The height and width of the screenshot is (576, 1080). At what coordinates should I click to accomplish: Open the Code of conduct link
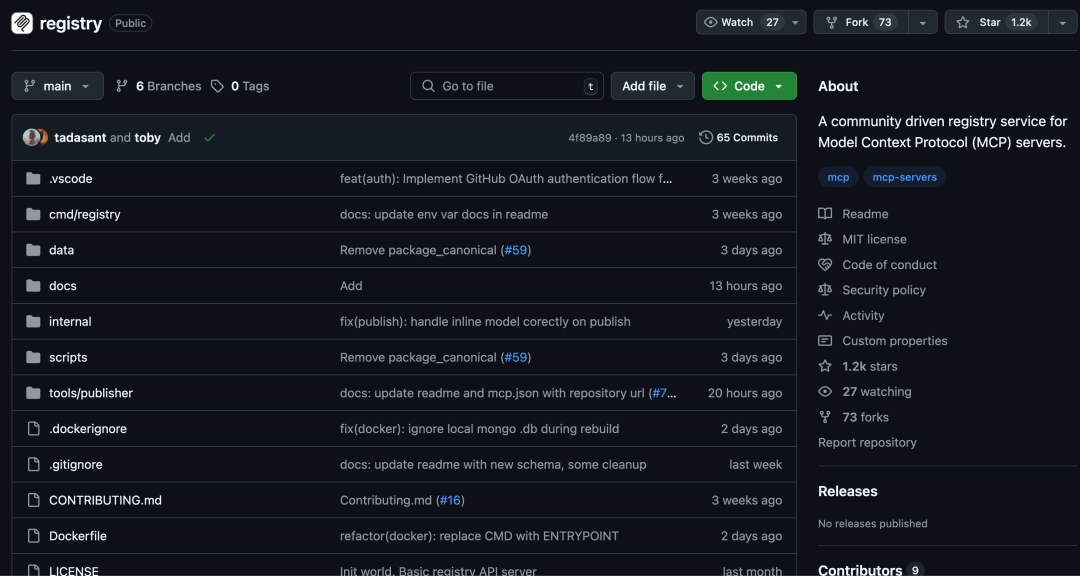(x=889, y=265)
